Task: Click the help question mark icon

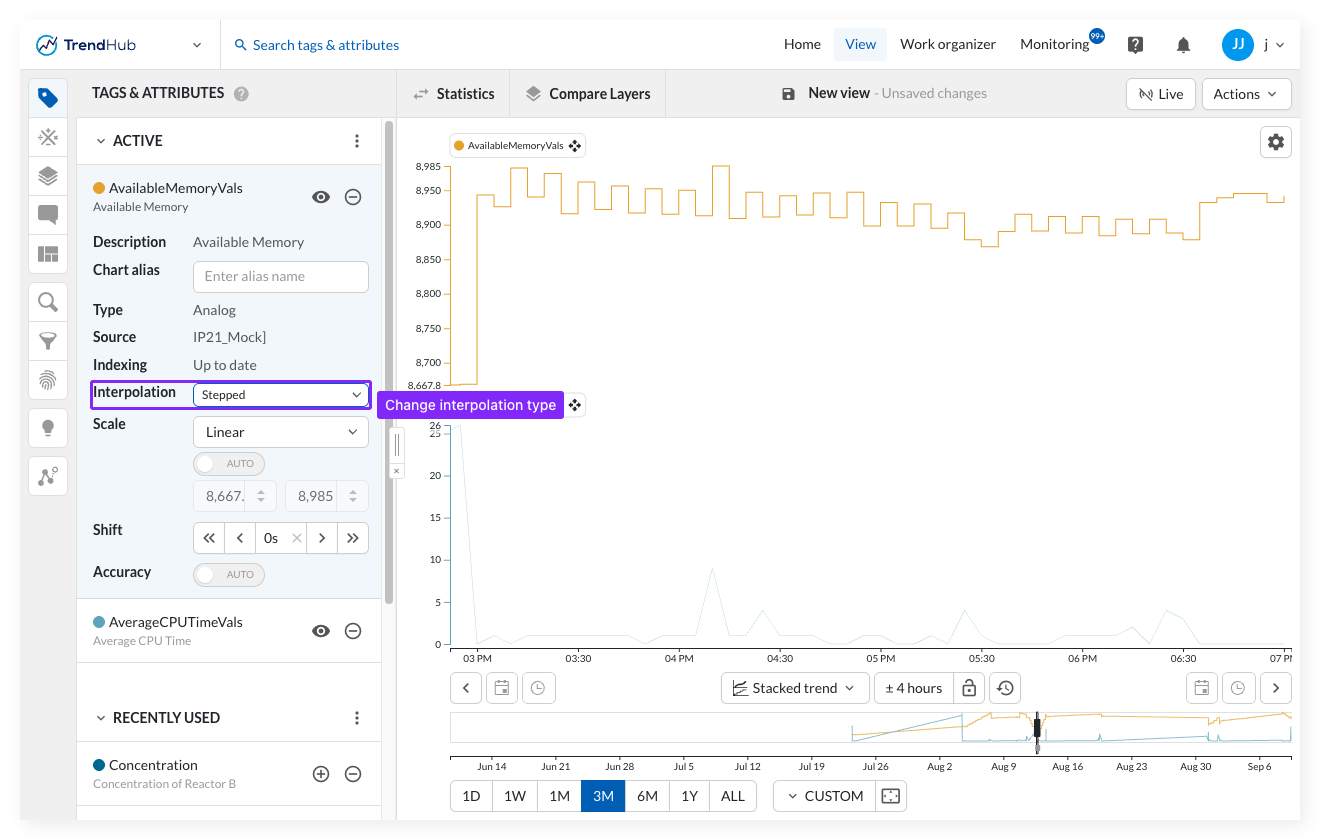Action: [1135, 45]
